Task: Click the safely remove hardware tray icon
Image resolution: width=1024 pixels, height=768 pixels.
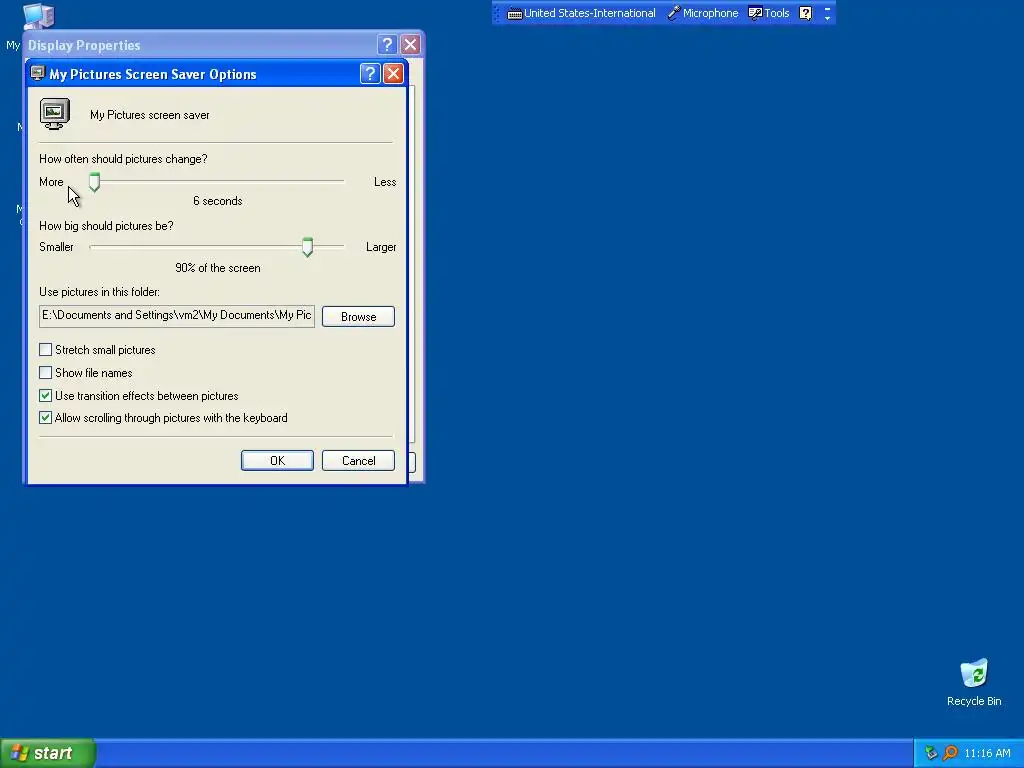Action: (x=931, y=753)
